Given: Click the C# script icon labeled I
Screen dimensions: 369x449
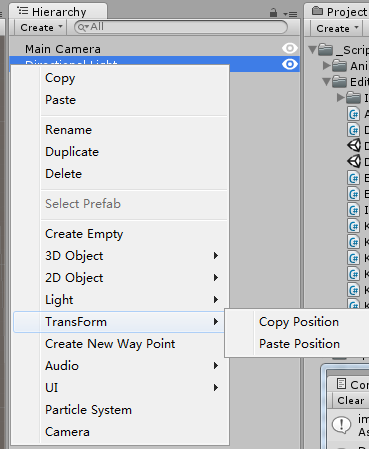Looking at the screenshot, I should coord(354,210).
